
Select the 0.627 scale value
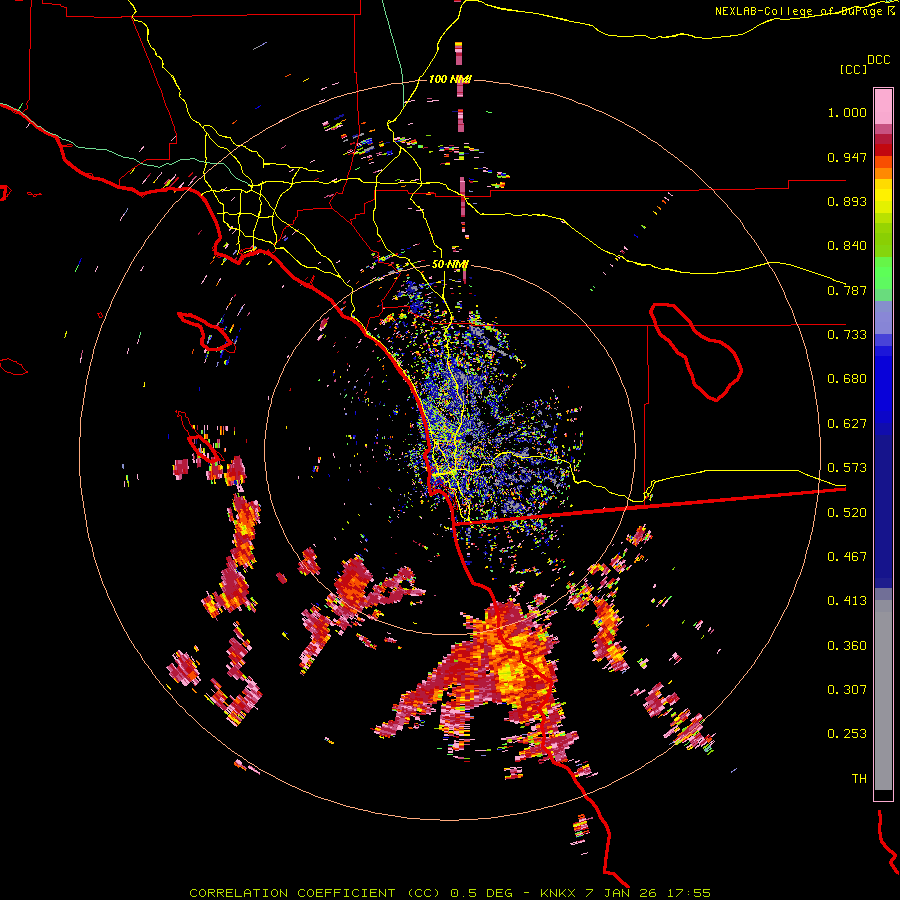[847, 424]
